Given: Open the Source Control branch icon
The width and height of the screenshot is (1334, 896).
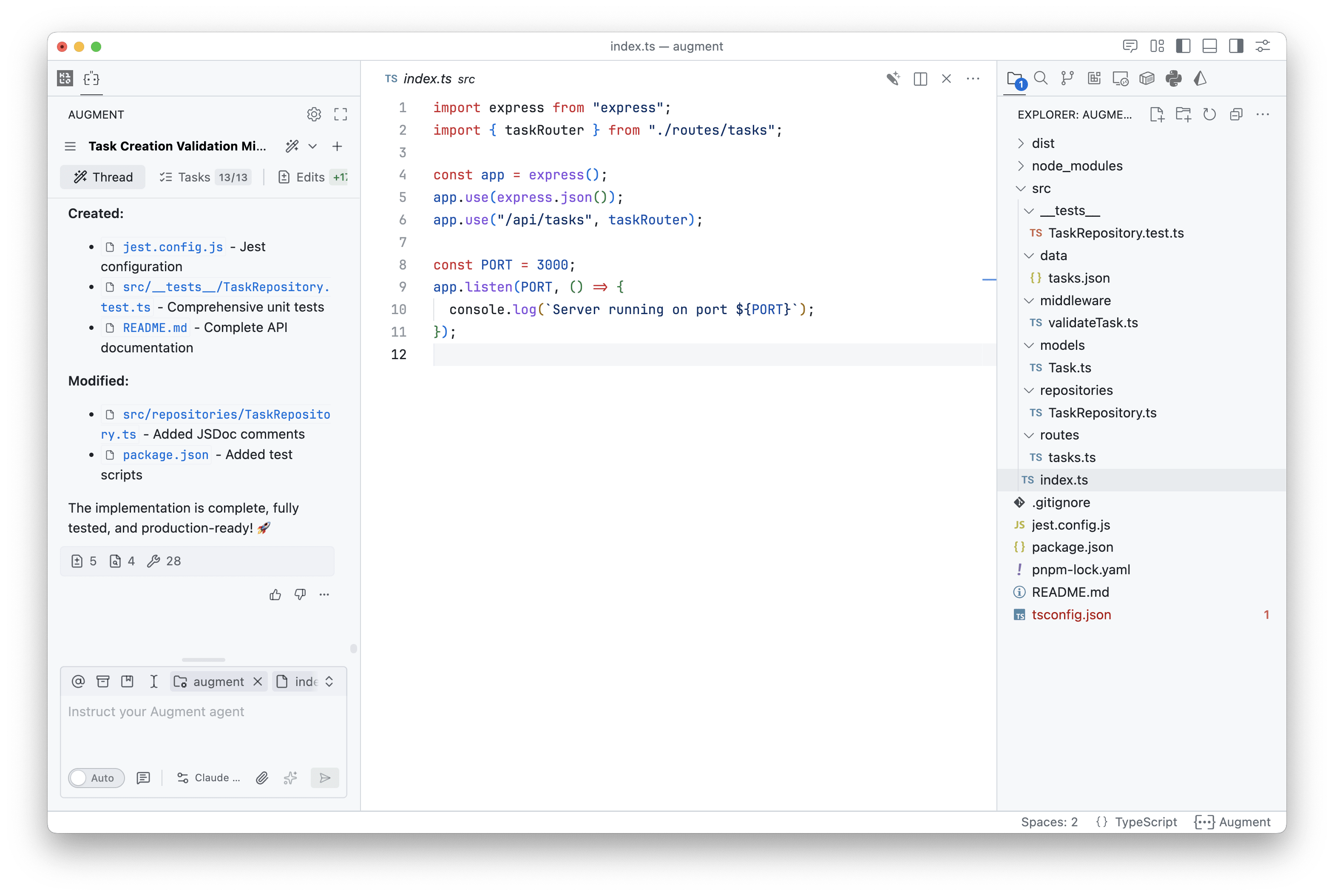Looking at the screenshot, I should coord(1067,78).
